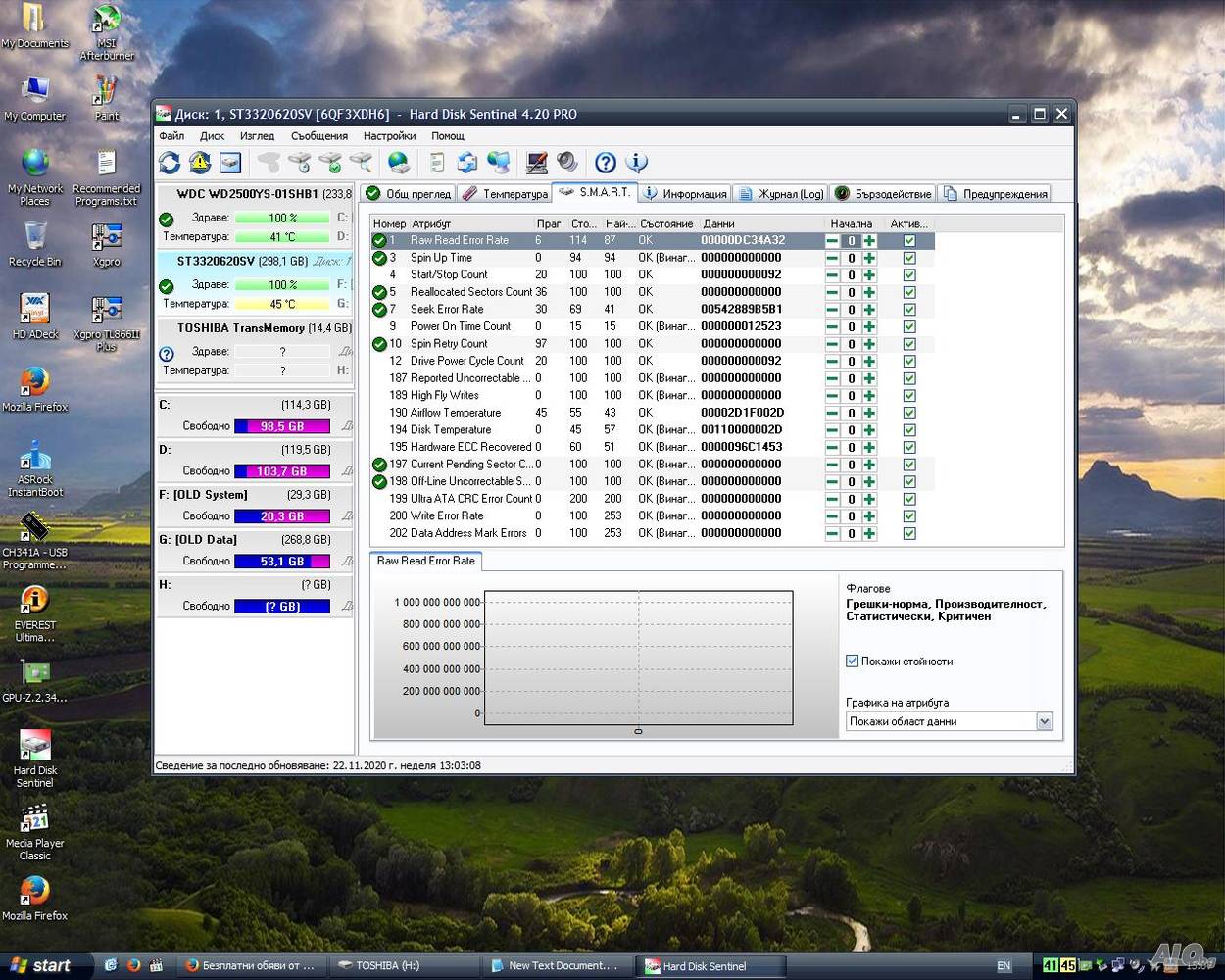Click the Refresh toolbar icon in Hard Disk Sentinel
Viewport: 1225px width, 980px height.
click(x=170, y=163)
